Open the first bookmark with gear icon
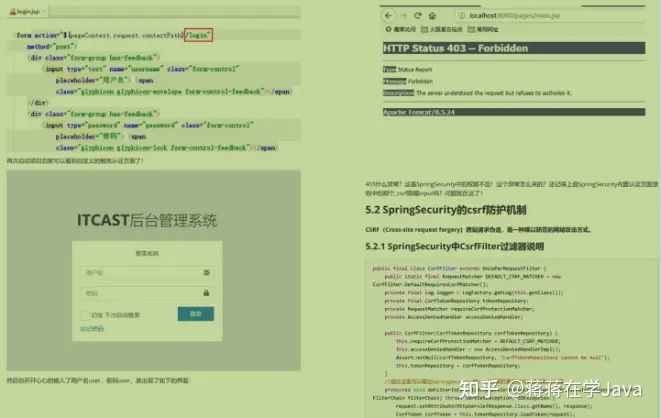This screenshot has width=661, height=418. pos(400,29)
